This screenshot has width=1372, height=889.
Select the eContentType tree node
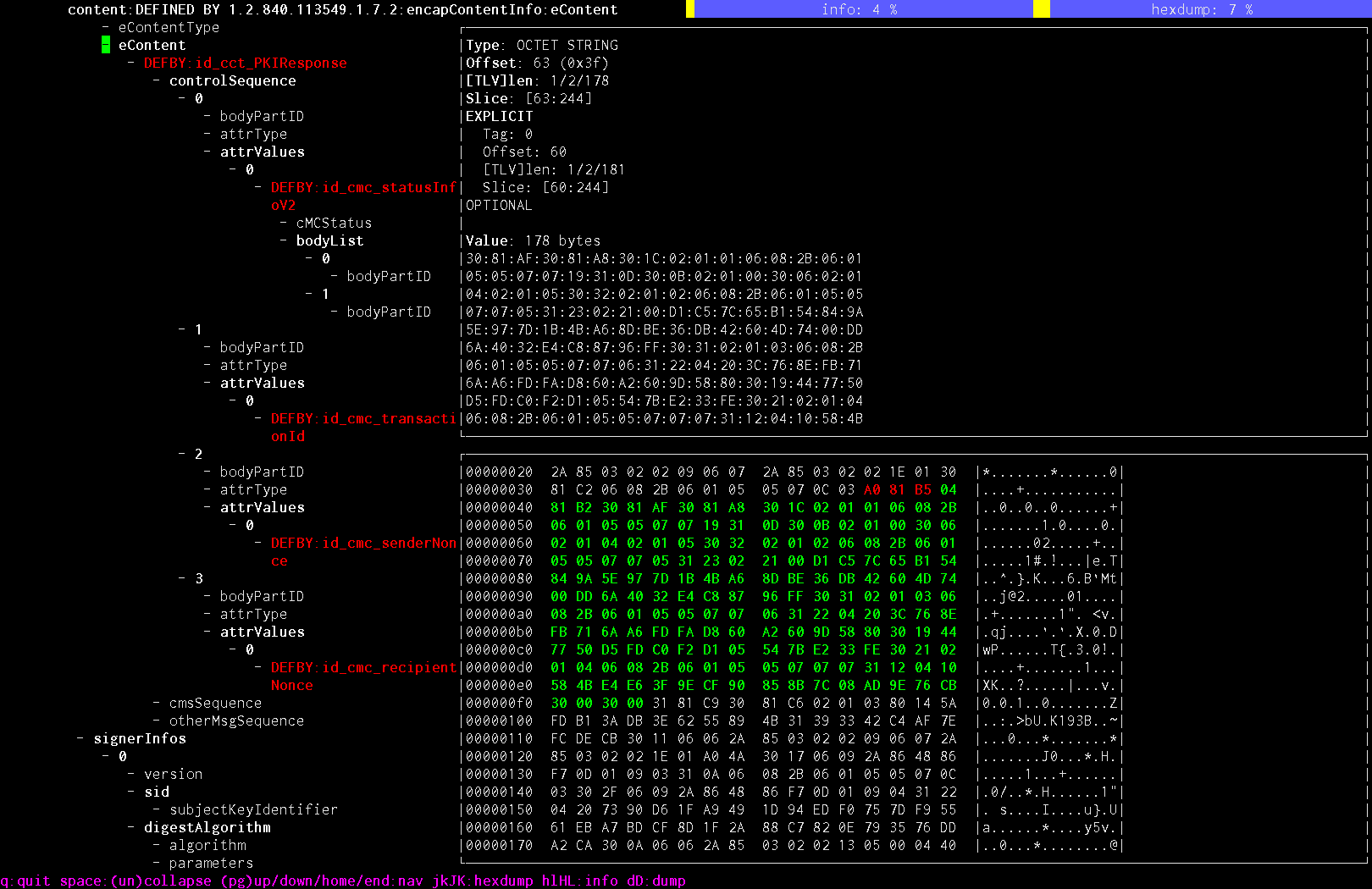[169, 27]
